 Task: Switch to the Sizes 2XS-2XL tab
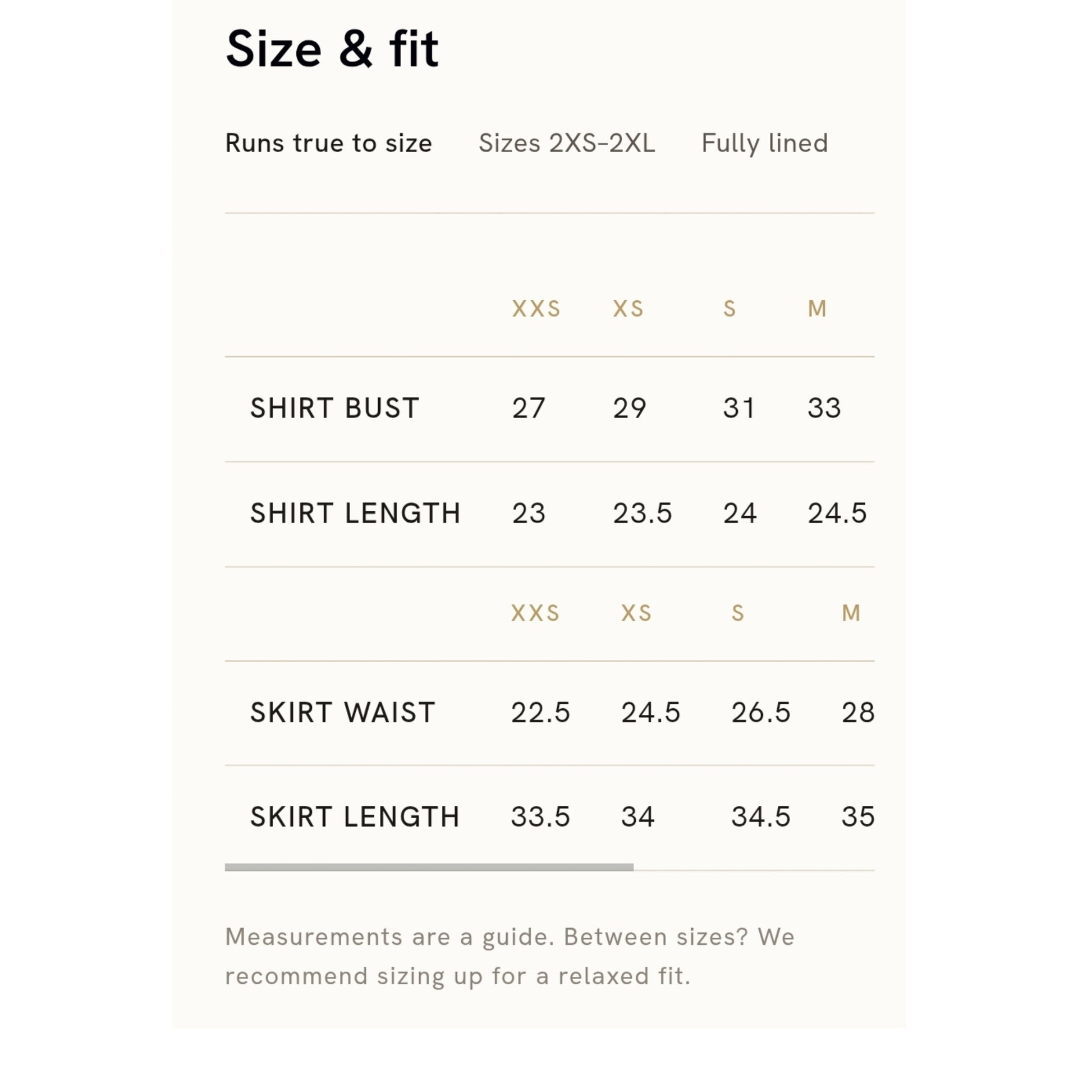(567, 143)
